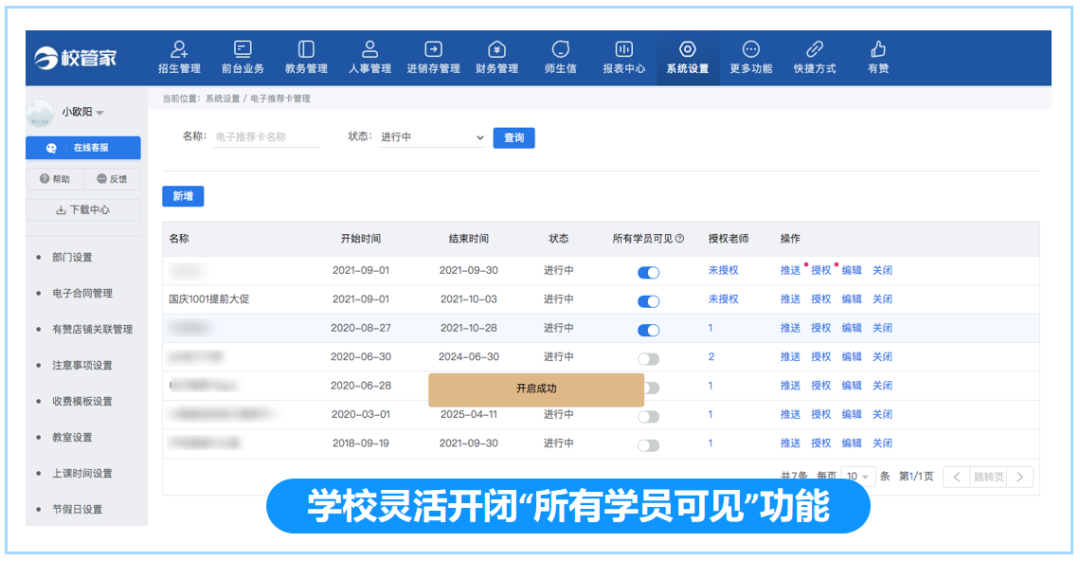Click 编辑 in row starting 2020-08-27

851,328
